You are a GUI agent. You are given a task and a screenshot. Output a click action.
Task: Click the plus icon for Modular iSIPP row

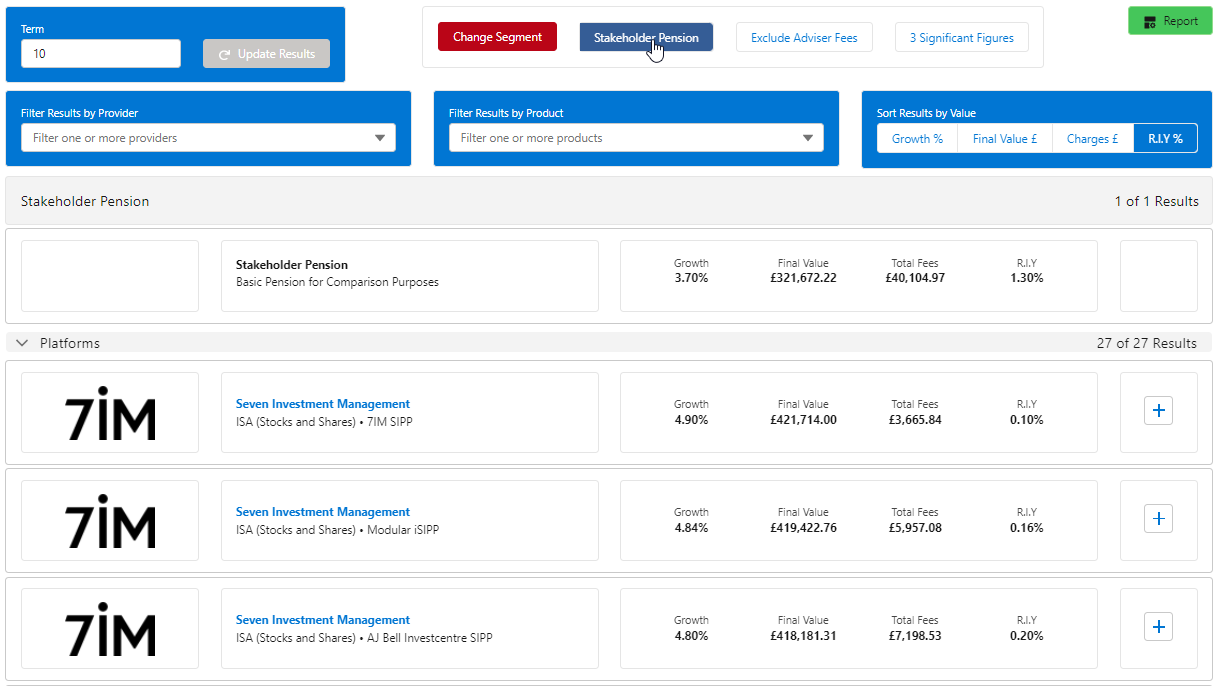1158,518
